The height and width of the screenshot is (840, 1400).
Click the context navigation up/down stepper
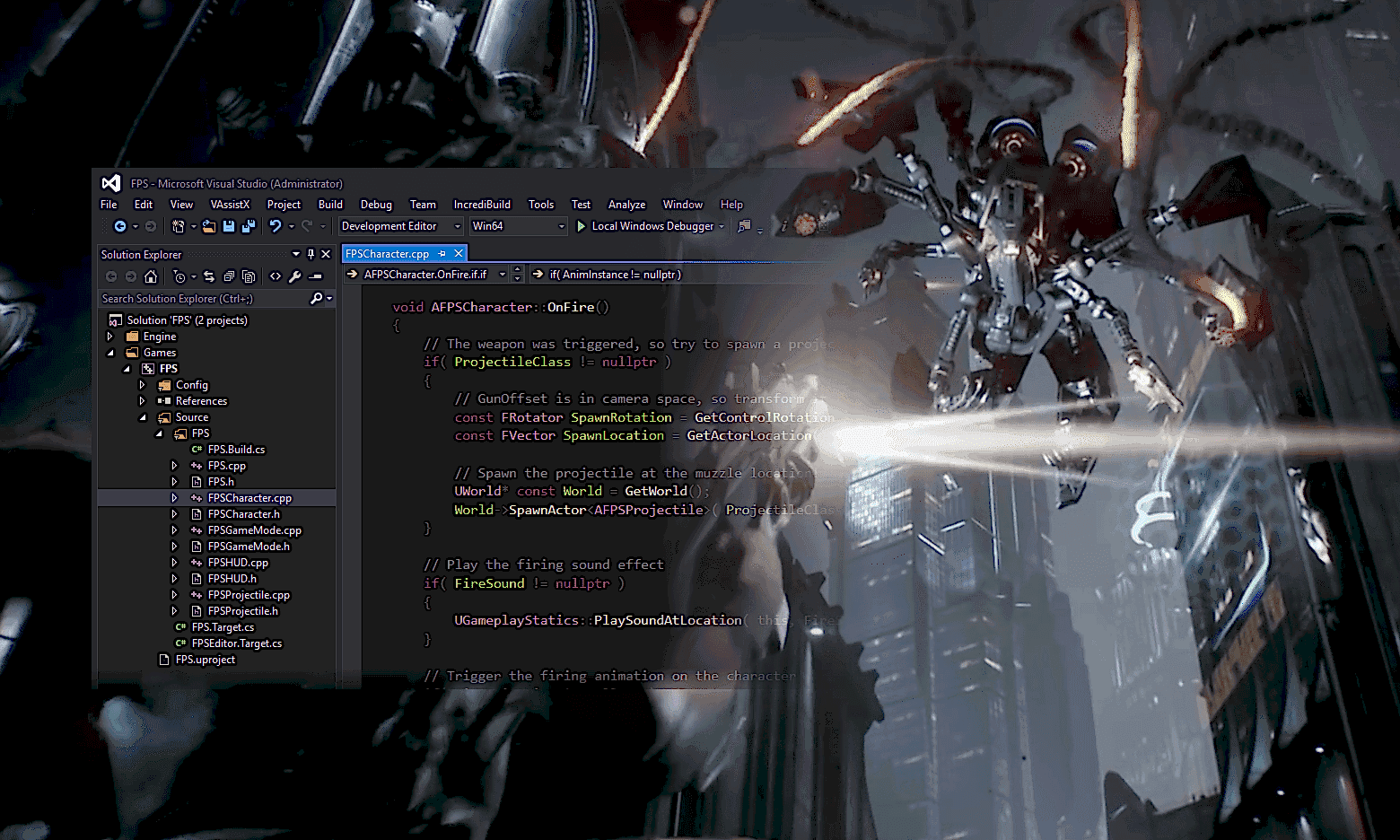pyautogui.click(x=518, y=275)
